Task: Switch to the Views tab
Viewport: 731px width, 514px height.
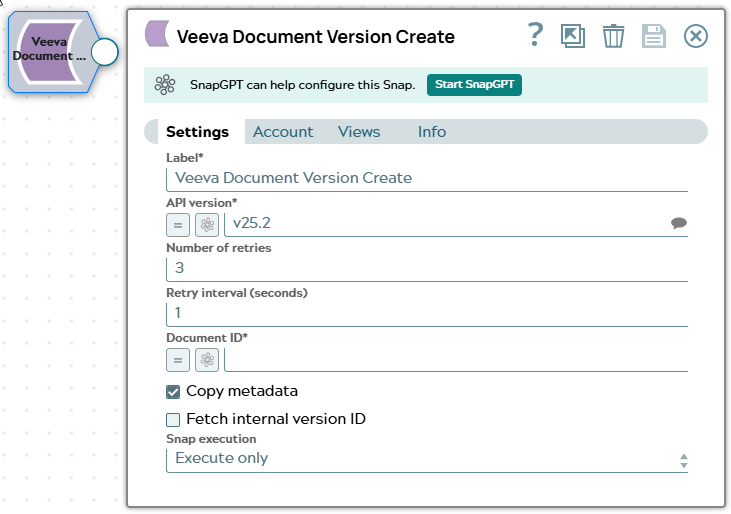Action: pyautogui.click(x=359, y=132)
